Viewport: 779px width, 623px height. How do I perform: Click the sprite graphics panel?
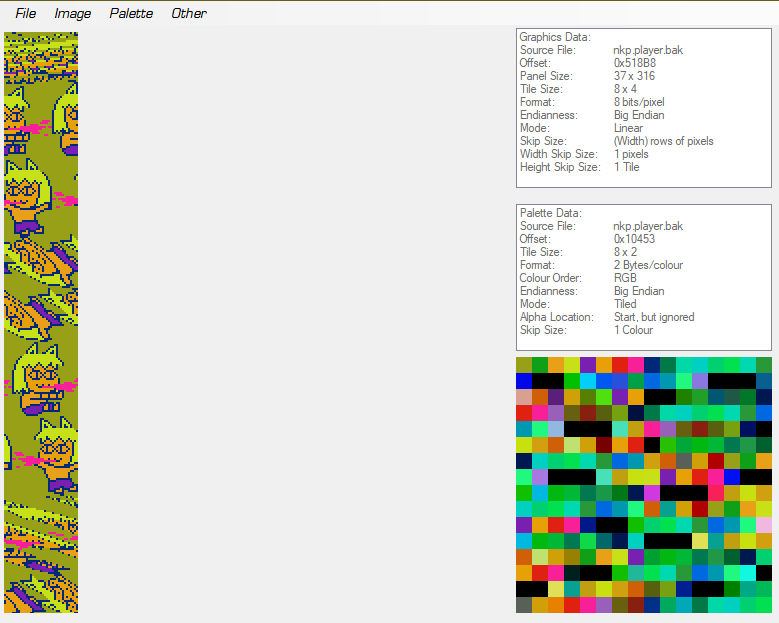(41, 322)
